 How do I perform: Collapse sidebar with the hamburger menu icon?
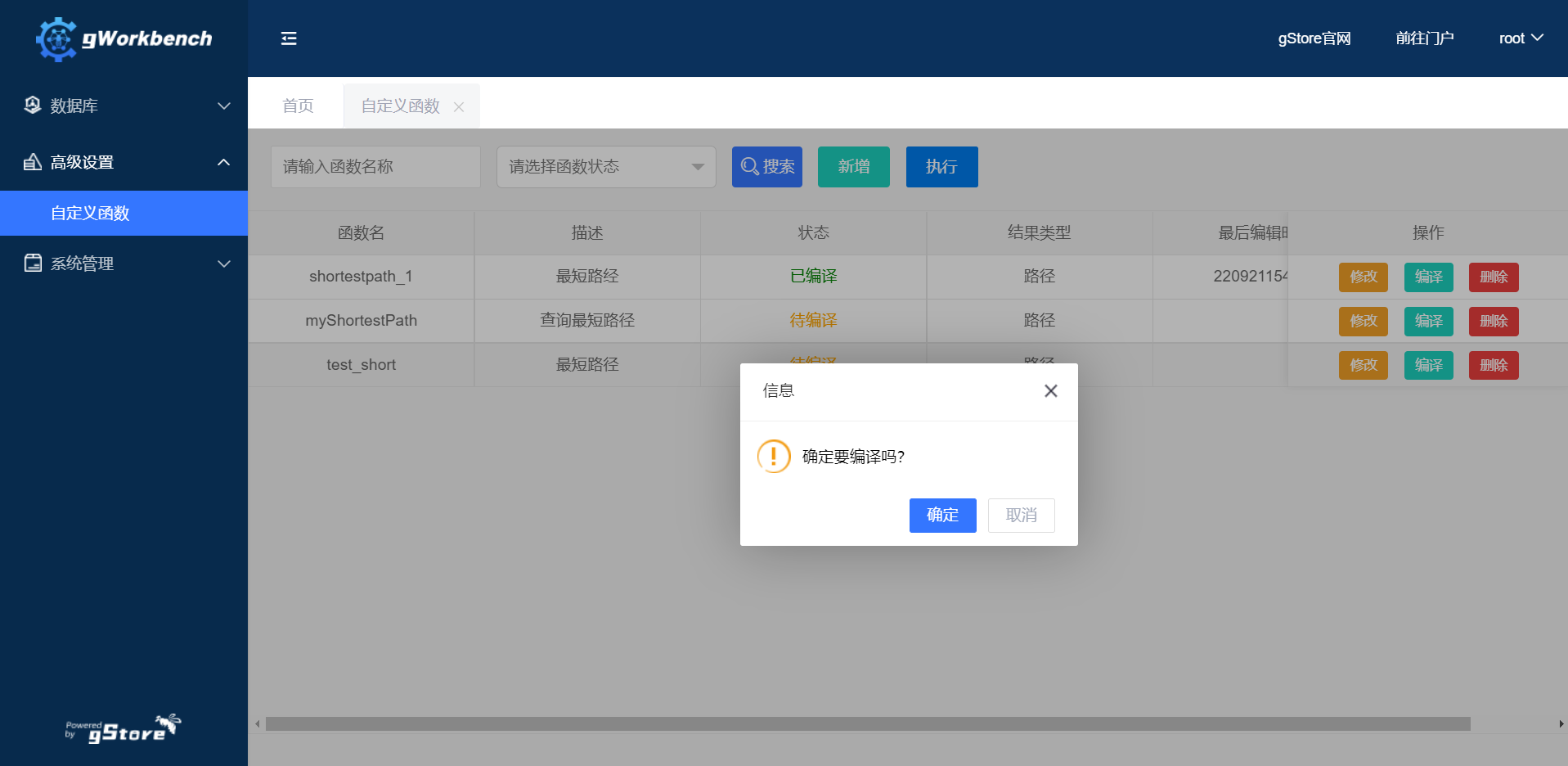(289, 38)
